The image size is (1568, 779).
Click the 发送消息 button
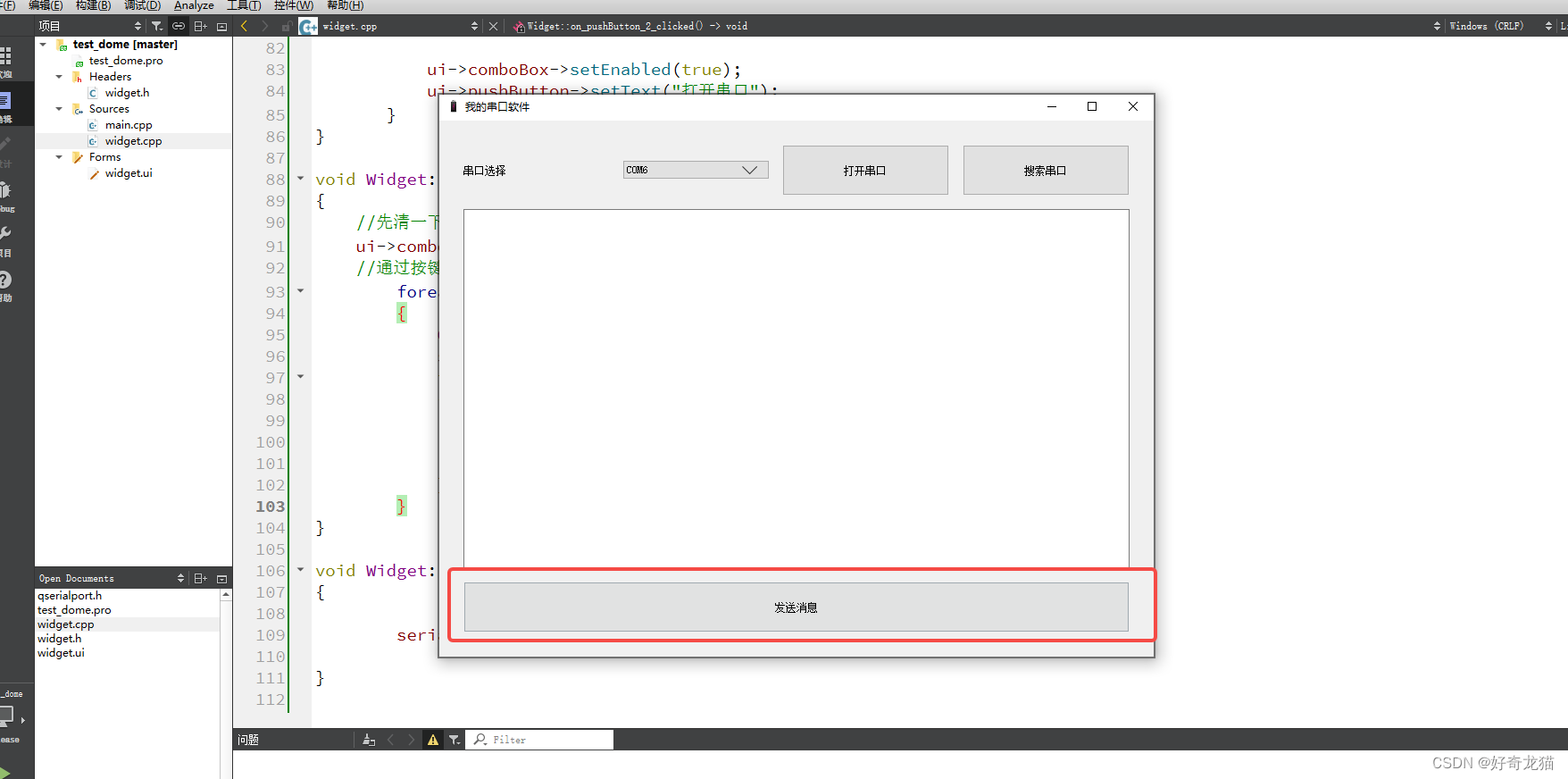point(797,607)
